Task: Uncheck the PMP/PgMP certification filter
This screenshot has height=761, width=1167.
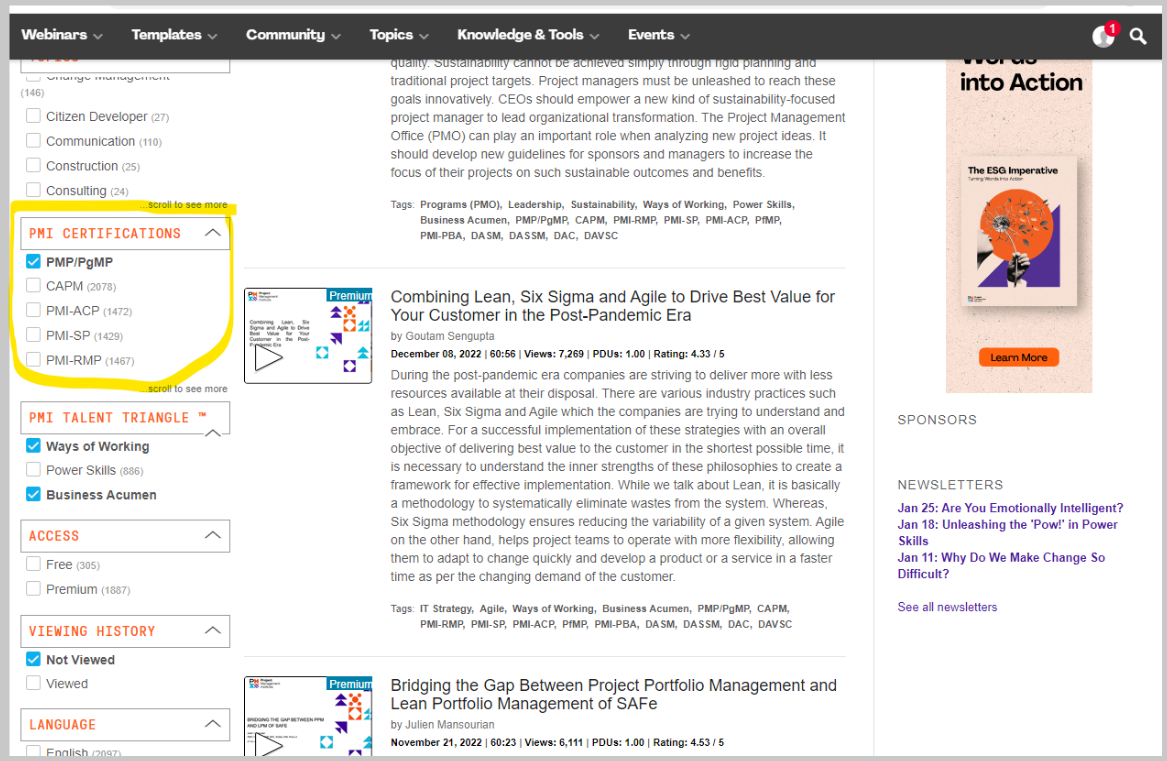Action: pyautogui.click(x=33, y=261)
